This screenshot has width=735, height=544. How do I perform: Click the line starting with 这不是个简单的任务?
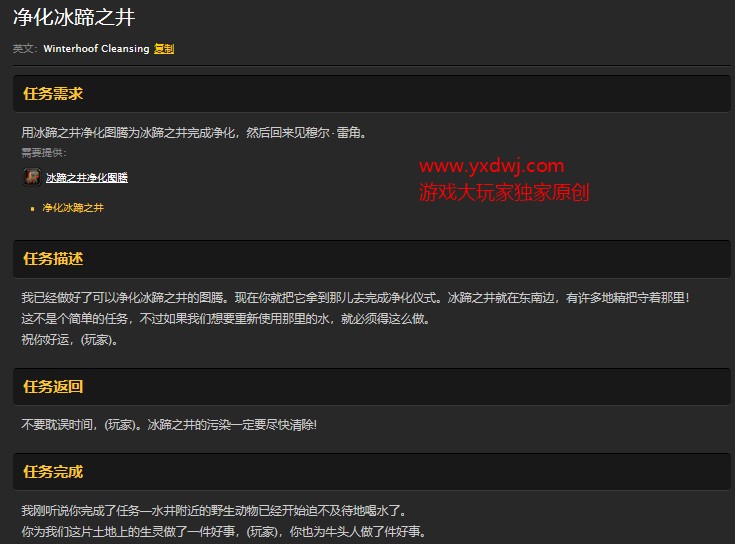tap(226, 319)
